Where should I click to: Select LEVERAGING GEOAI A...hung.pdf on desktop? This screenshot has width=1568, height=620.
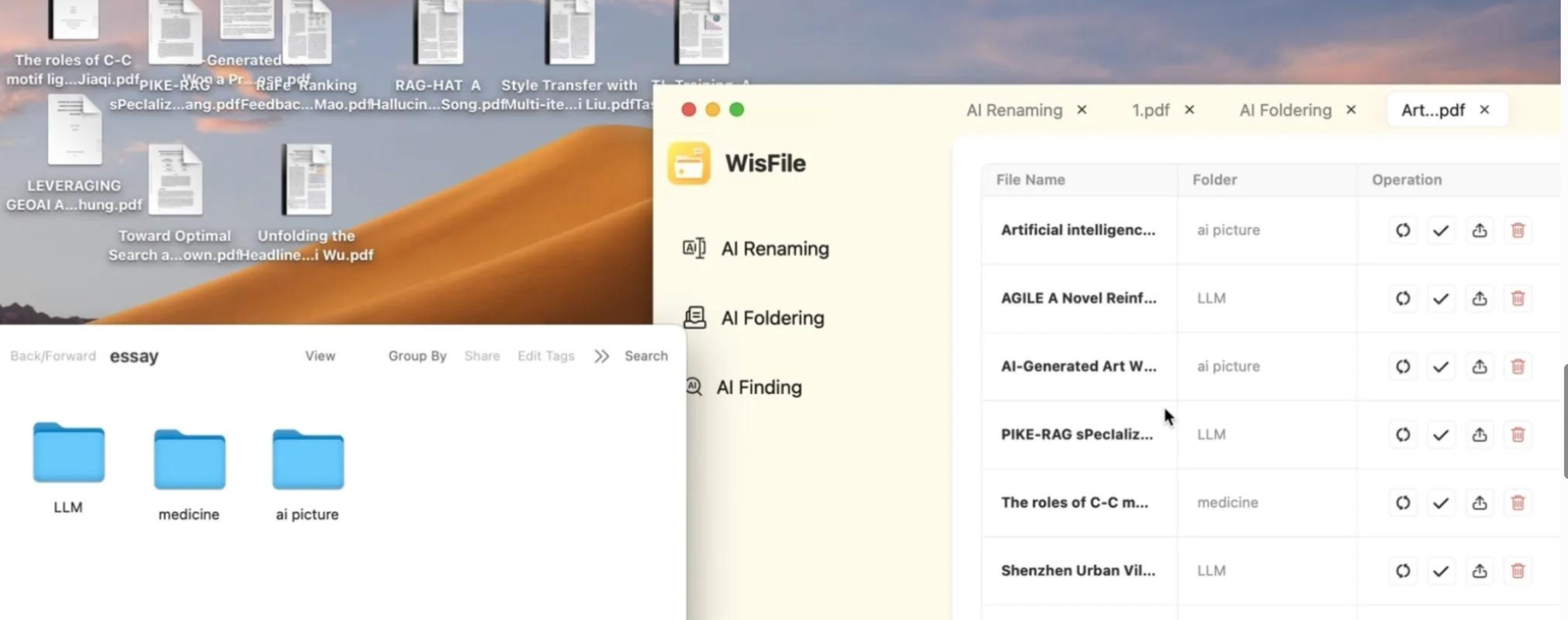point(74,153)
